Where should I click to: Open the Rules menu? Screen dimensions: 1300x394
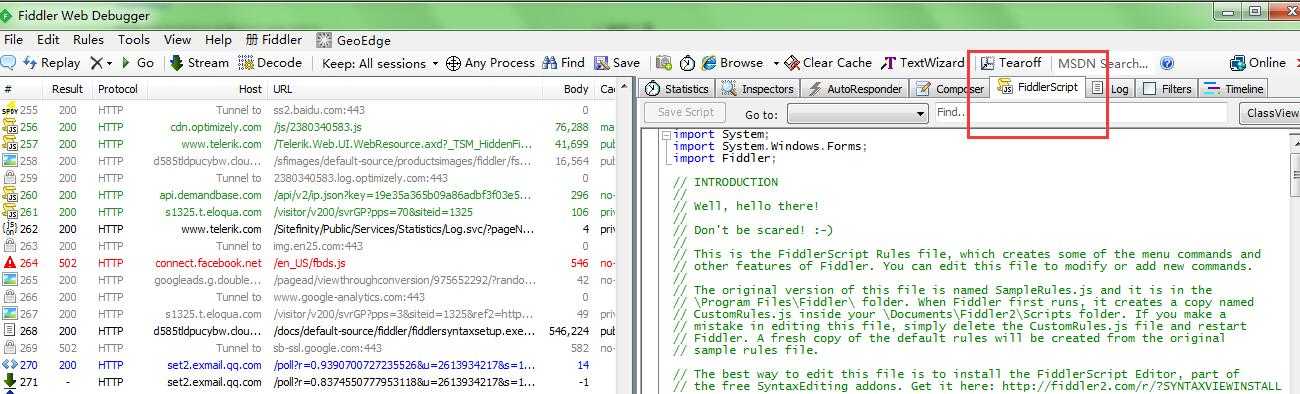tap(88, 40)
